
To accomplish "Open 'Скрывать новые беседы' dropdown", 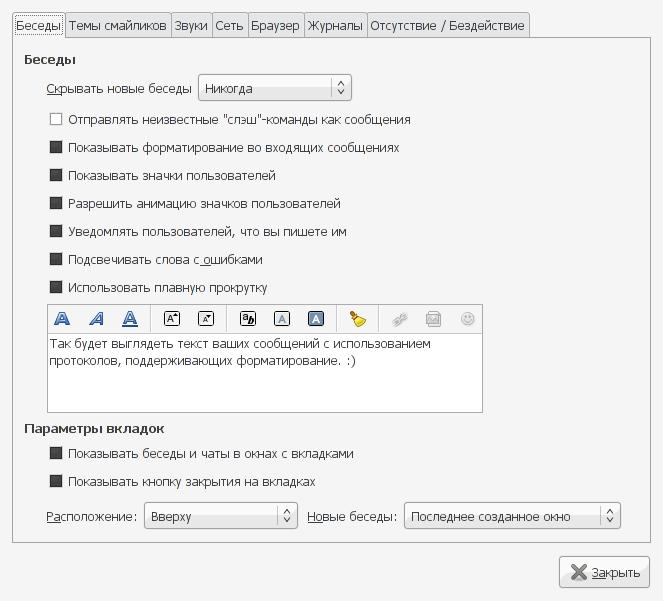I will (275, 88).
